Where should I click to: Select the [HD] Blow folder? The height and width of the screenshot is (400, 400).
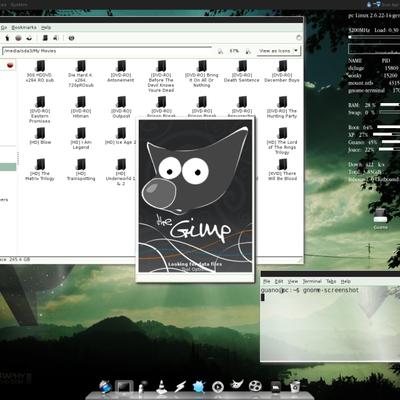(x=40, y=136)
